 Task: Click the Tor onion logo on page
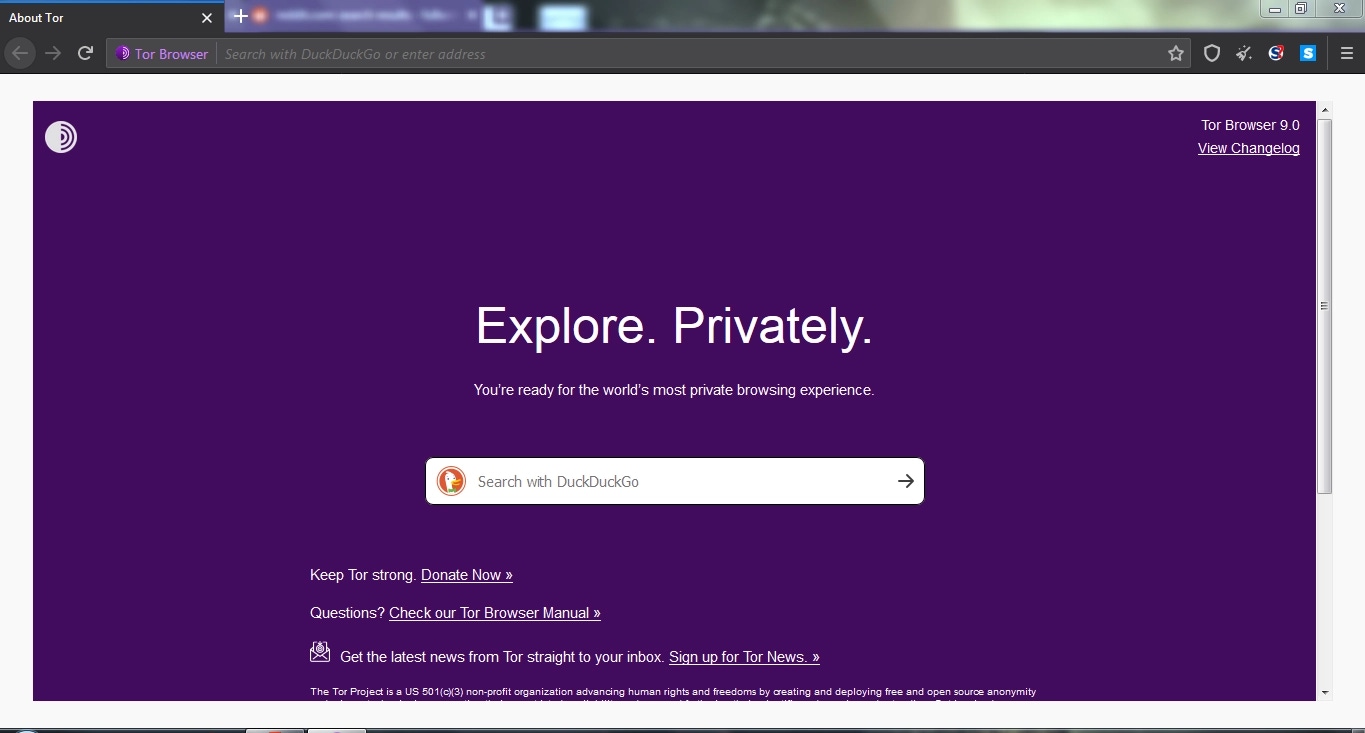point(61,137)
